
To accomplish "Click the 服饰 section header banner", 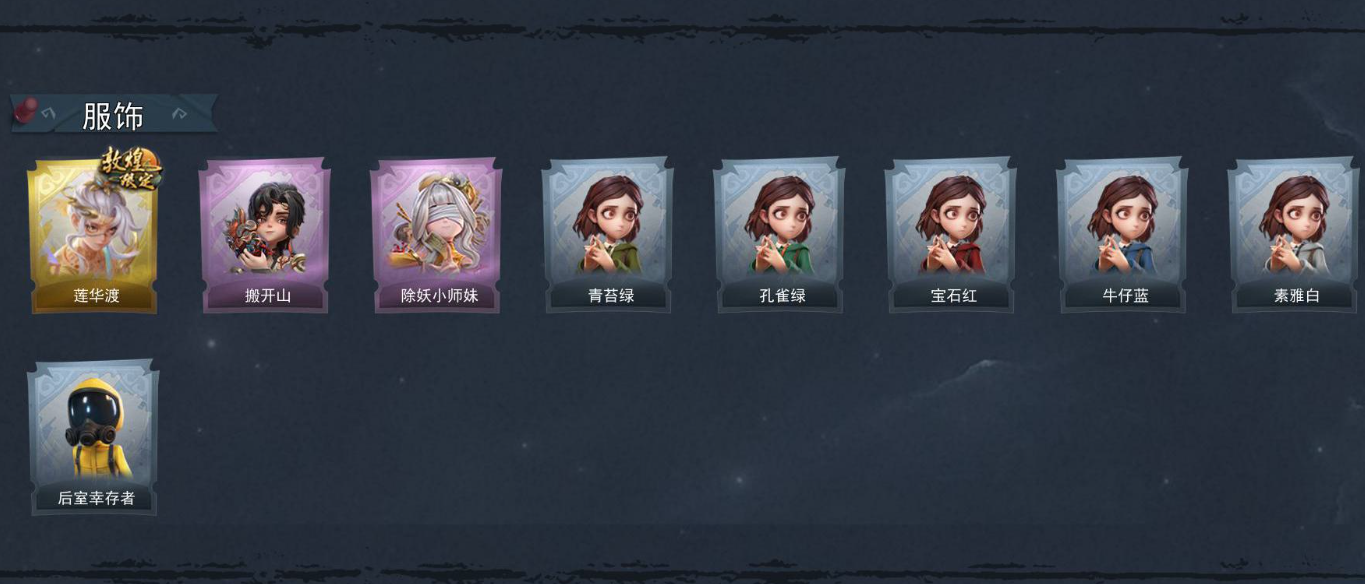I will 114,114.
